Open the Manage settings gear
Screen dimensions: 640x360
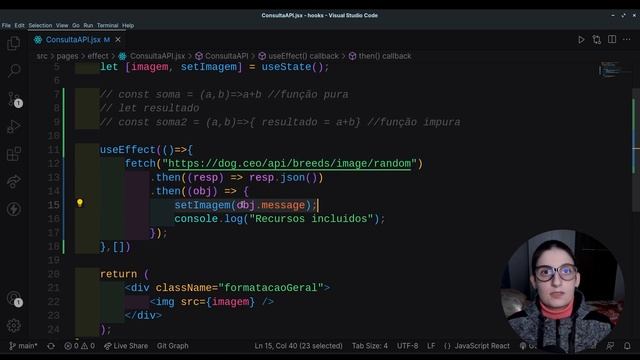click(x=13, y=325)
